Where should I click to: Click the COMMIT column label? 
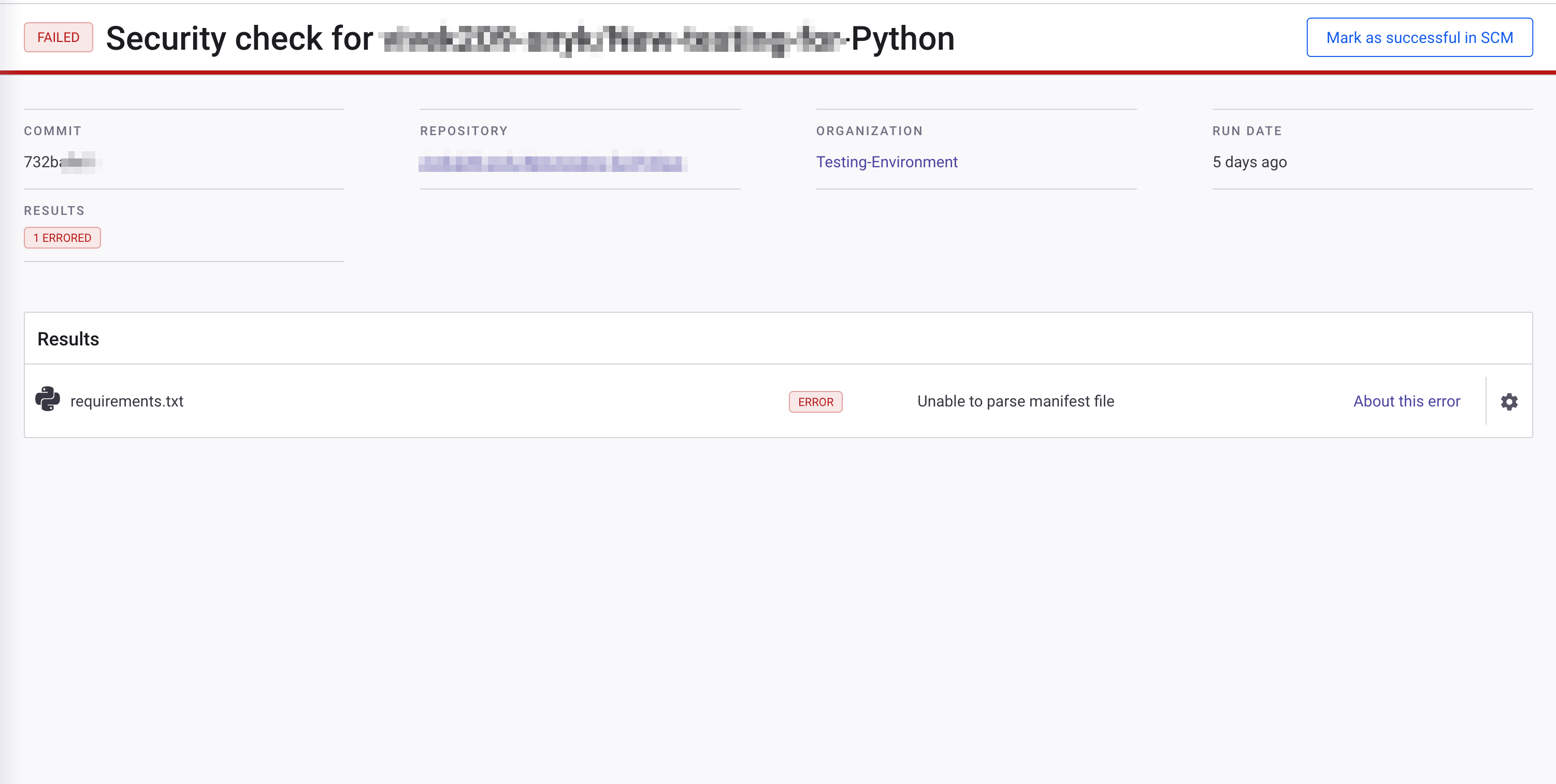coord(52,131)
